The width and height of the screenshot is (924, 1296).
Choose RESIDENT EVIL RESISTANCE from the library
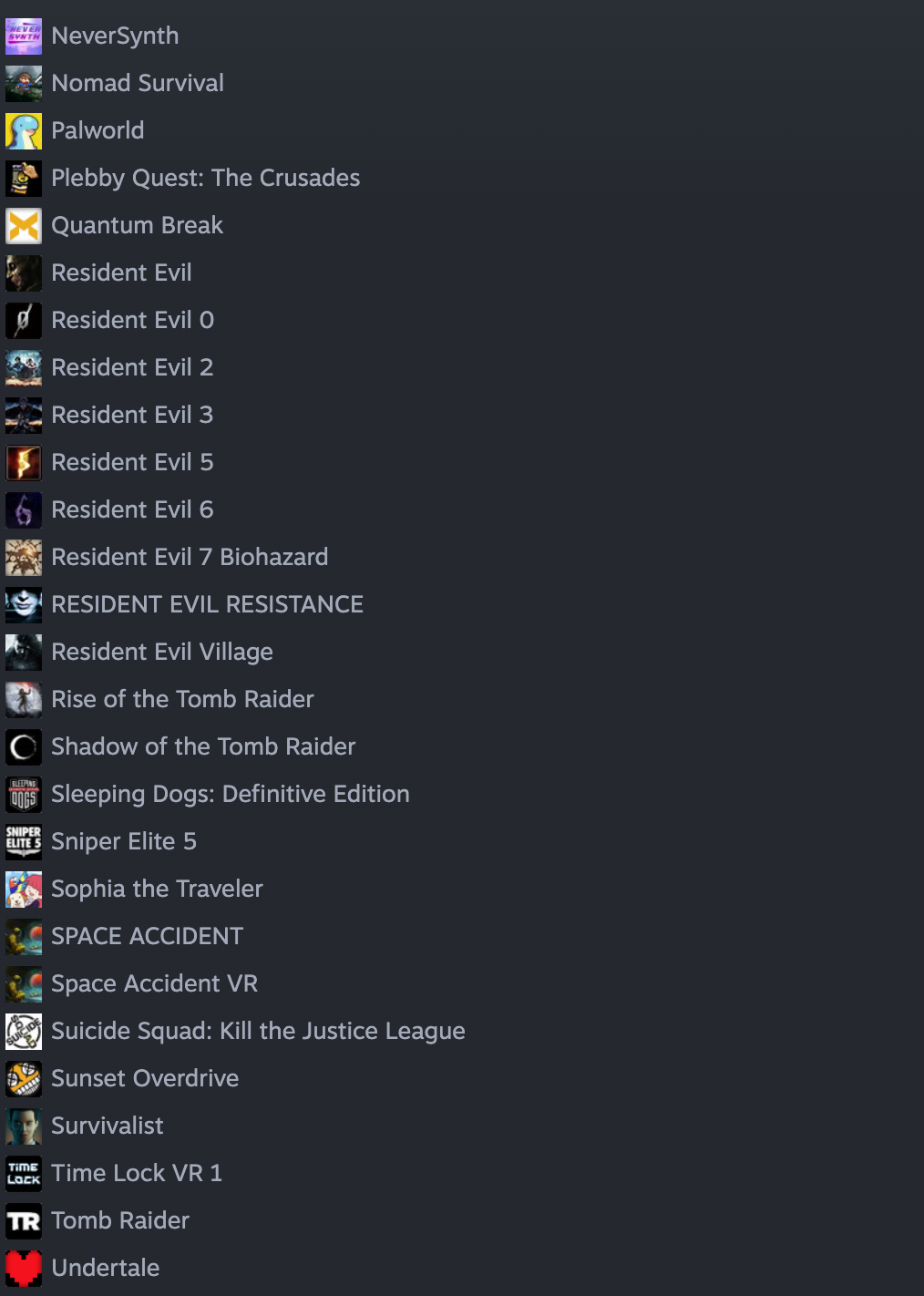pos(208,604)
